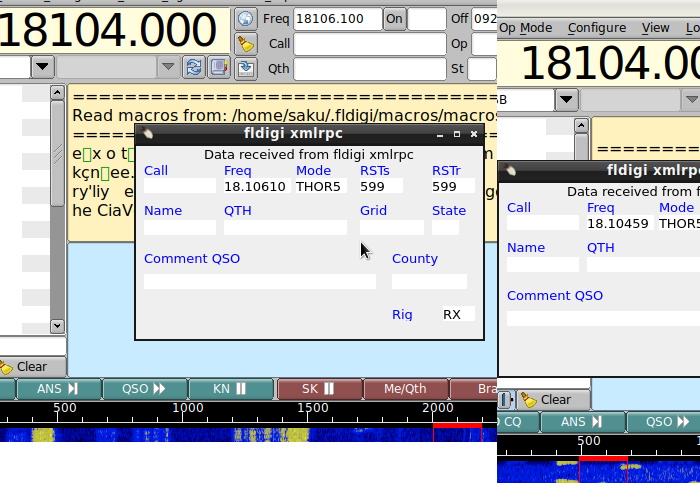Viewport: 700px width, 500px height.
Task: Click the State field in xmlrpc dialog
Action: 445,227
